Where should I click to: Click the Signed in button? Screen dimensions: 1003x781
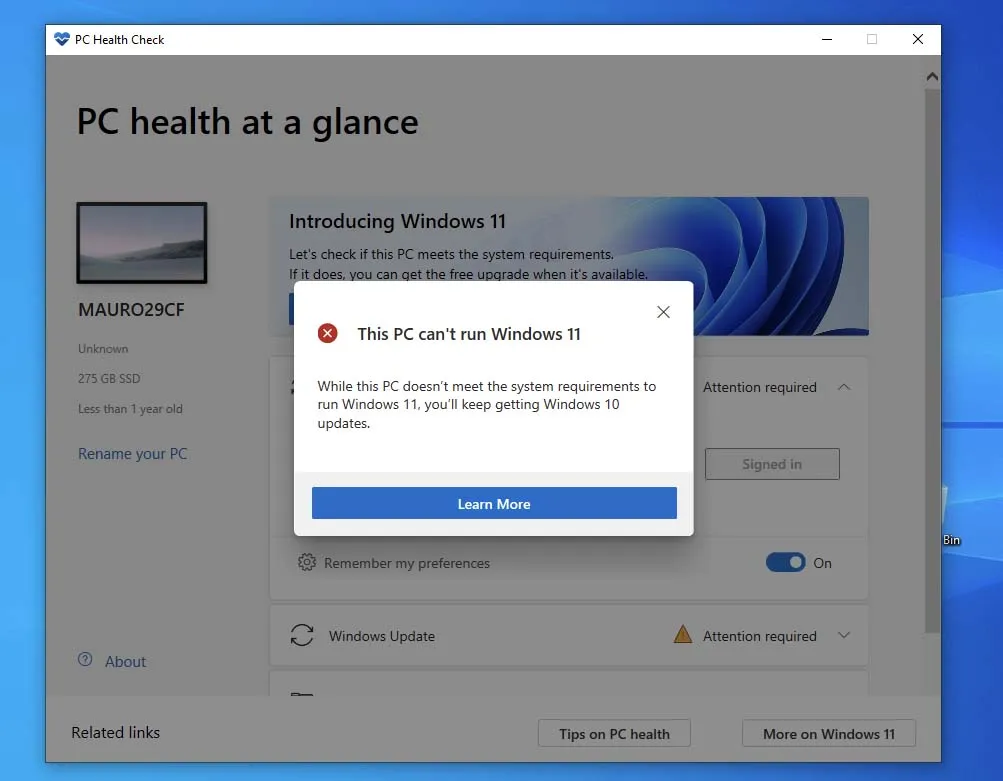(x=771, y=463)
